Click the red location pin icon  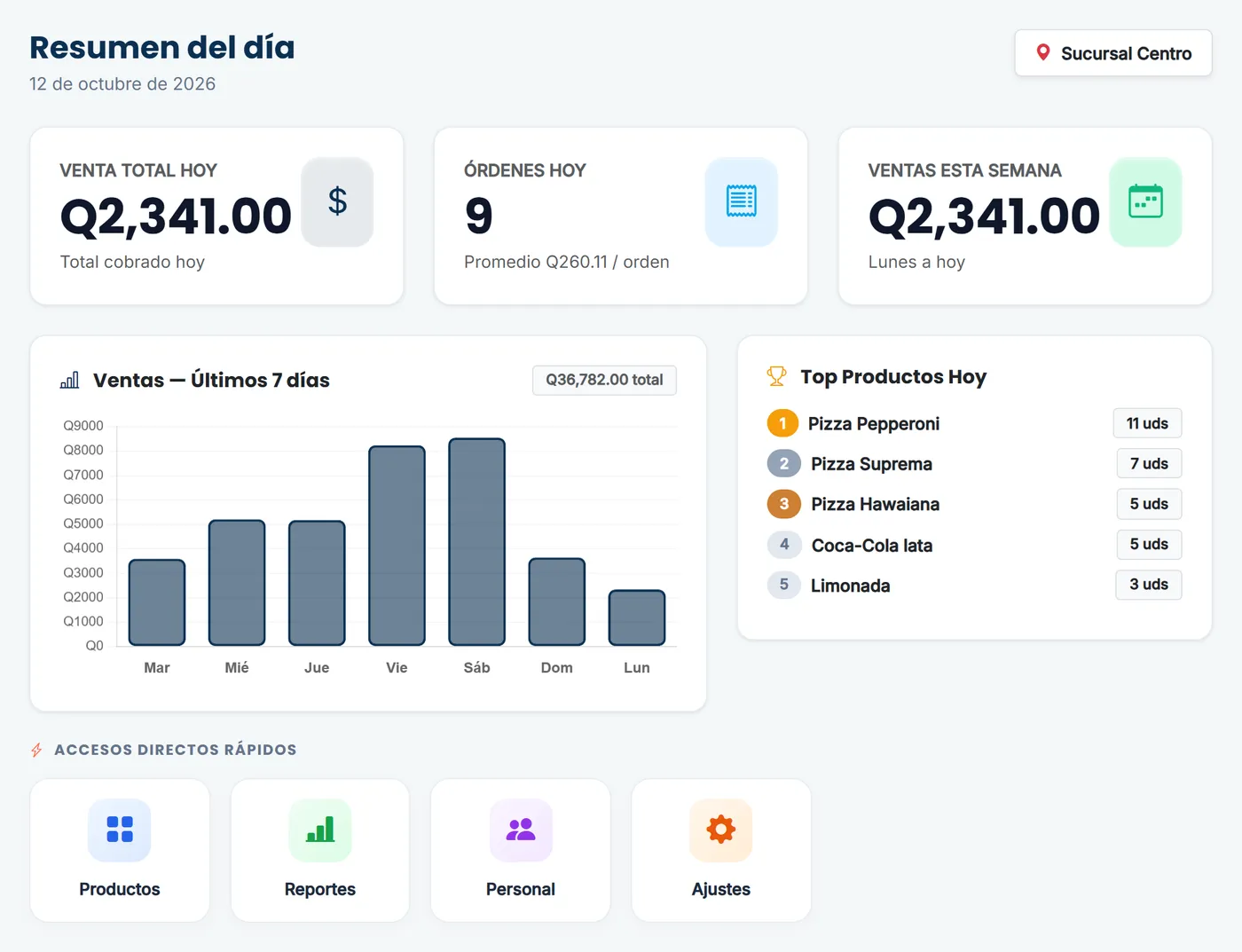point(1043,53)
